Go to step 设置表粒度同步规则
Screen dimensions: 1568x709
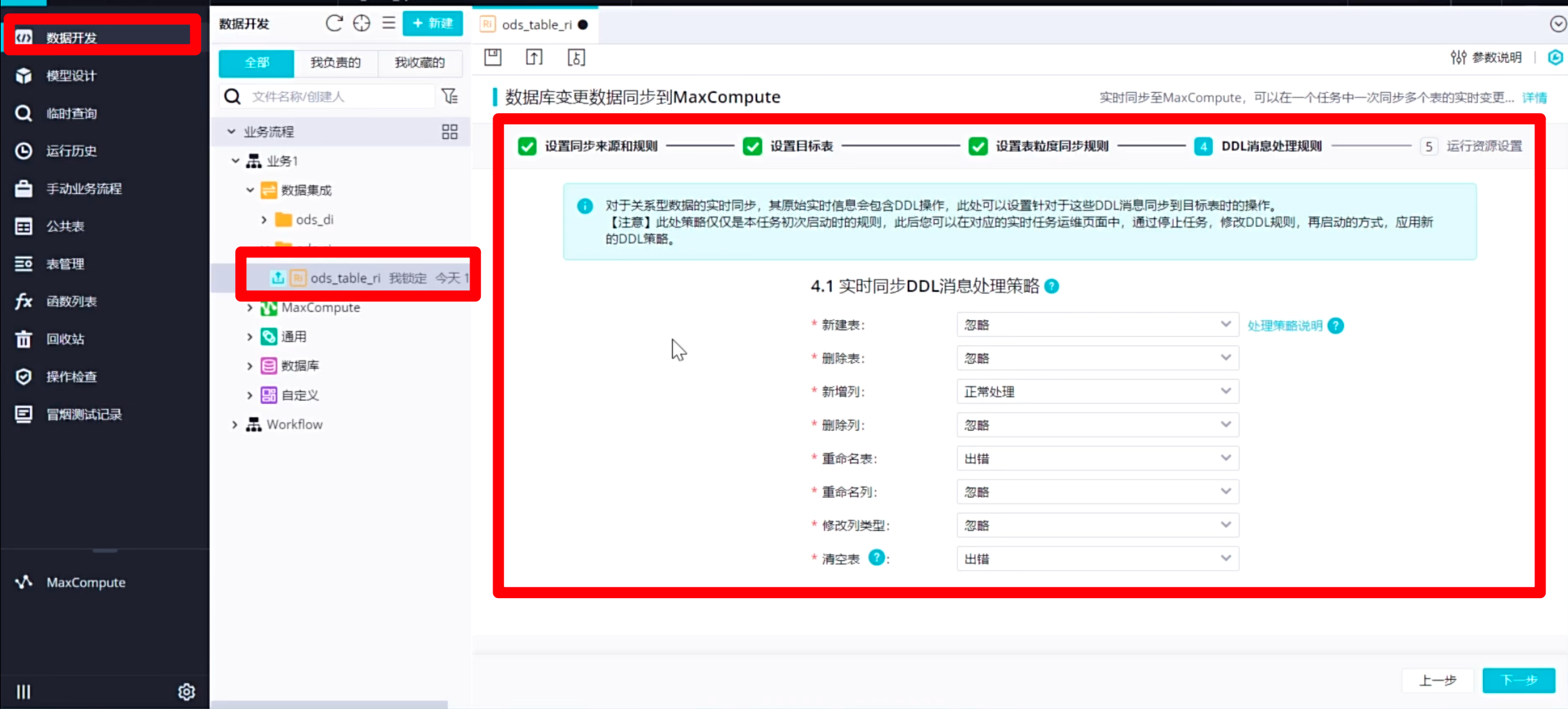click(x=1038, y=146)
